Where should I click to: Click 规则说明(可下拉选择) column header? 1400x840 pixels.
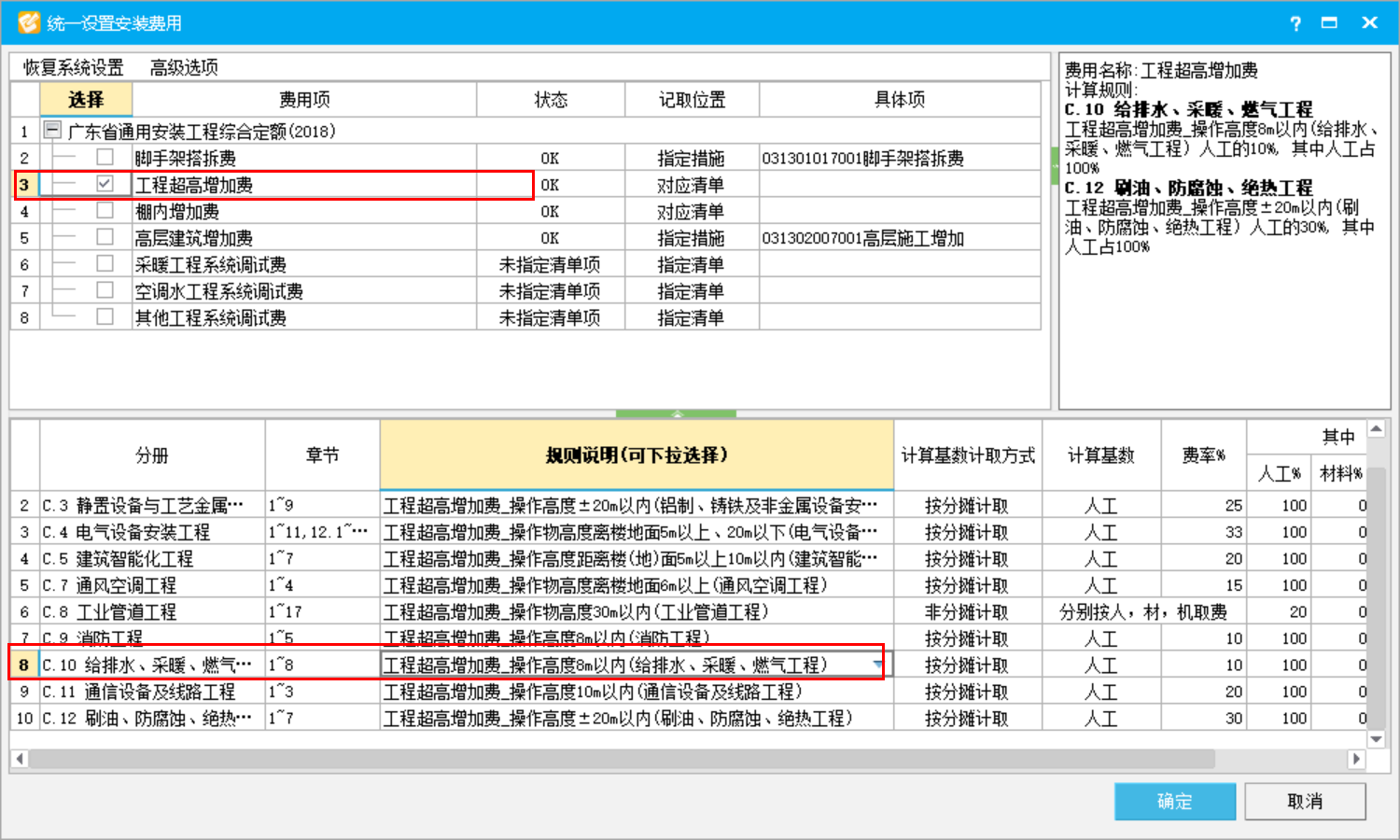pyautogui.click(x=637, y=455)
